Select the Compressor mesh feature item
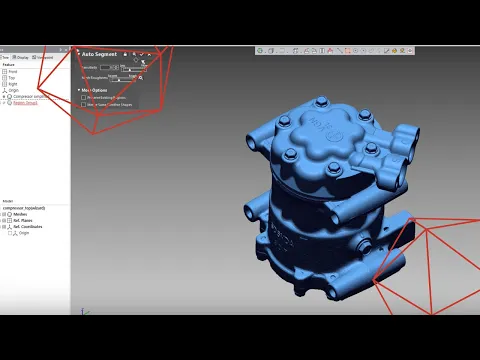This screenshot has height=360, width=480. click(28, 96)
